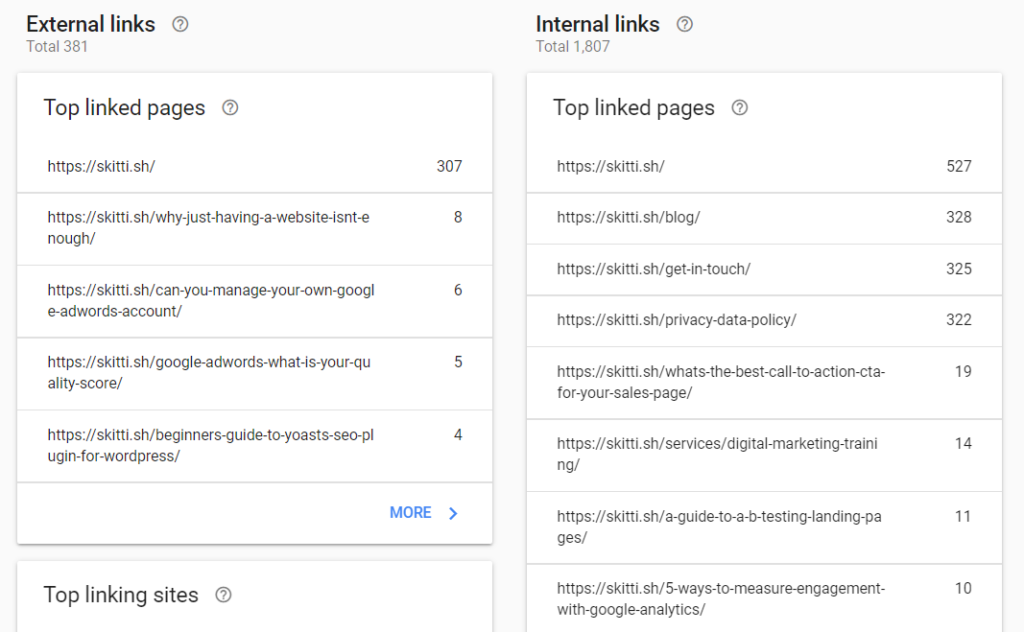Click the help icon beside External links

click(180, 24)
